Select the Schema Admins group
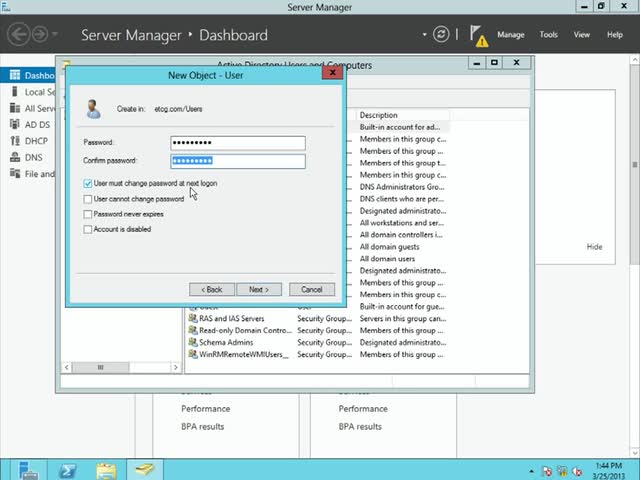Screen dimensions: 640x480 226,342
